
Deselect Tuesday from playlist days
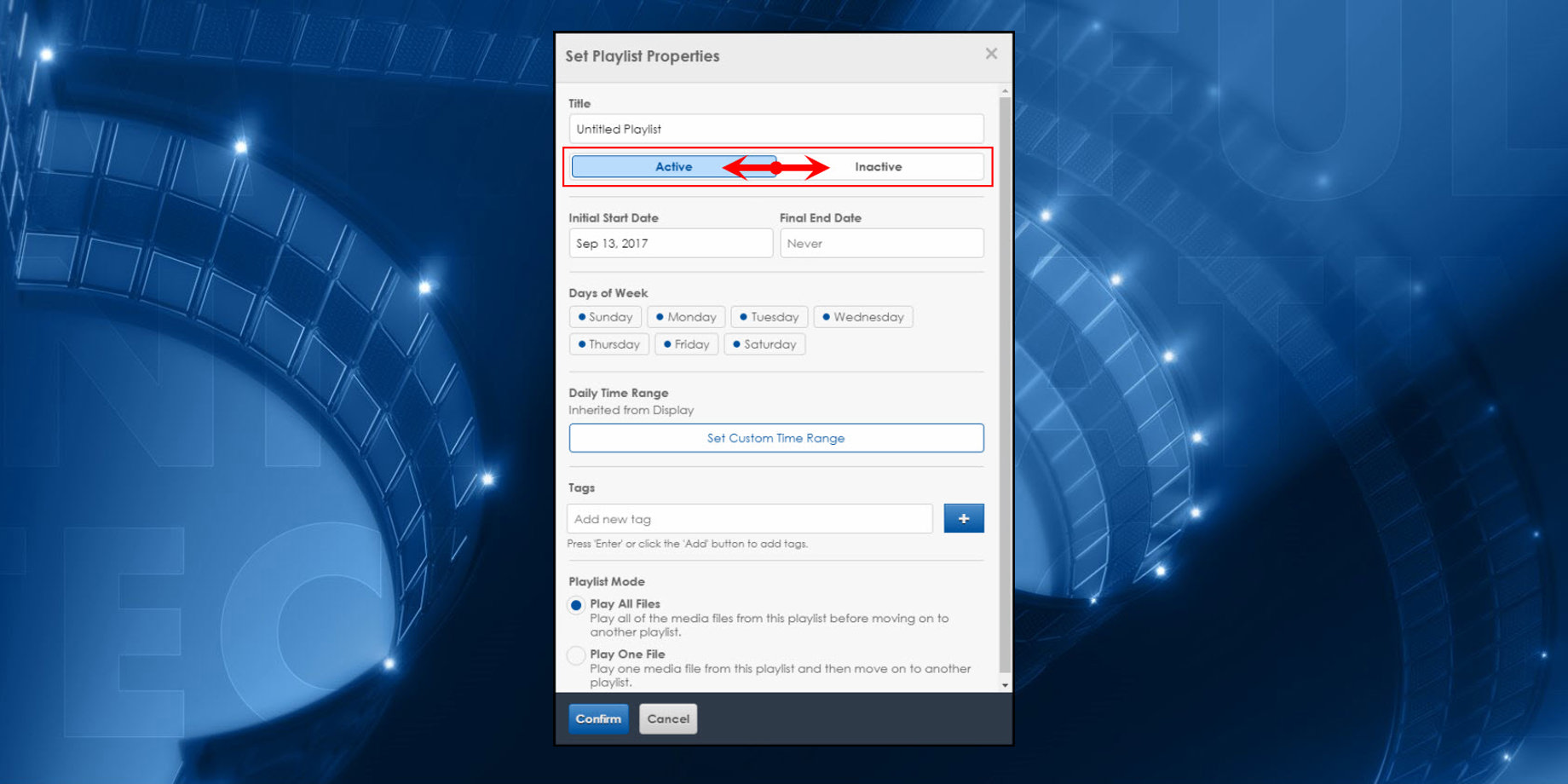(769, 317)
